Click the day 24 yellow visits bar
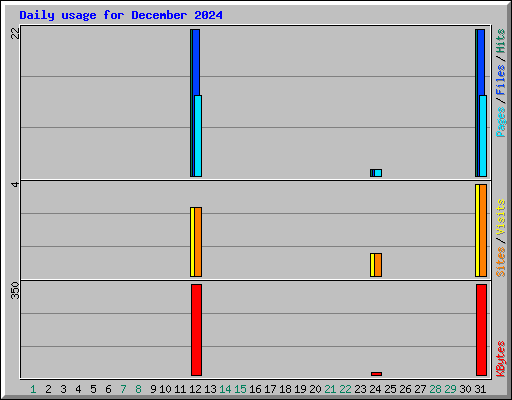This screenshot has width=512, height=400. (372, 265)
